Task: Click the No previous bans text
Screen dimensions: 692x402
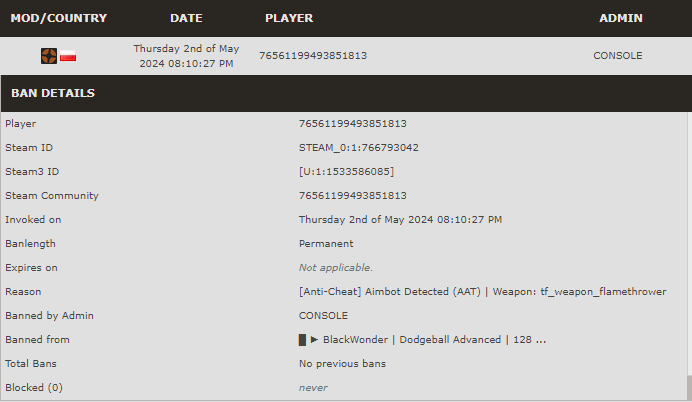Action: click(x=342, y=364)
